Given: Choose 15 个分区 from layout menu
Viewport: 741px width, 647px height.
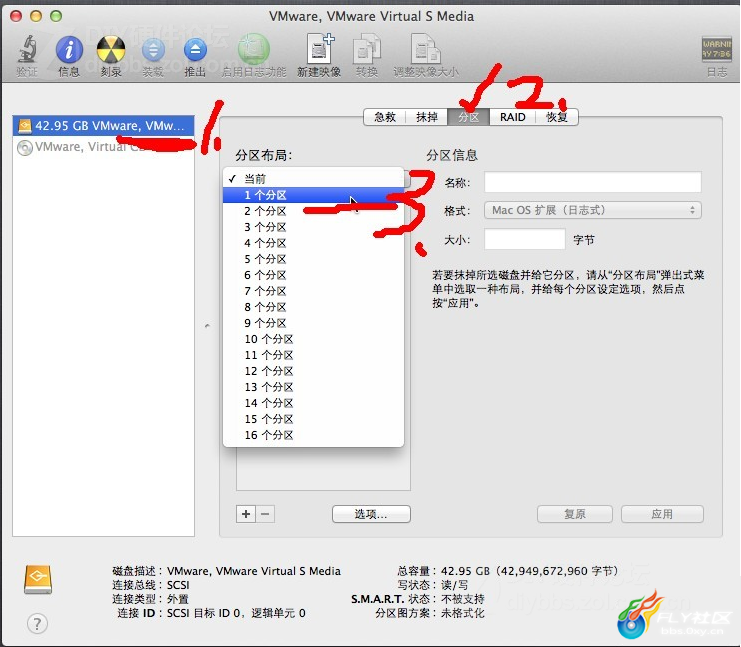Looking at the screenshot, I should coord(313,419).
